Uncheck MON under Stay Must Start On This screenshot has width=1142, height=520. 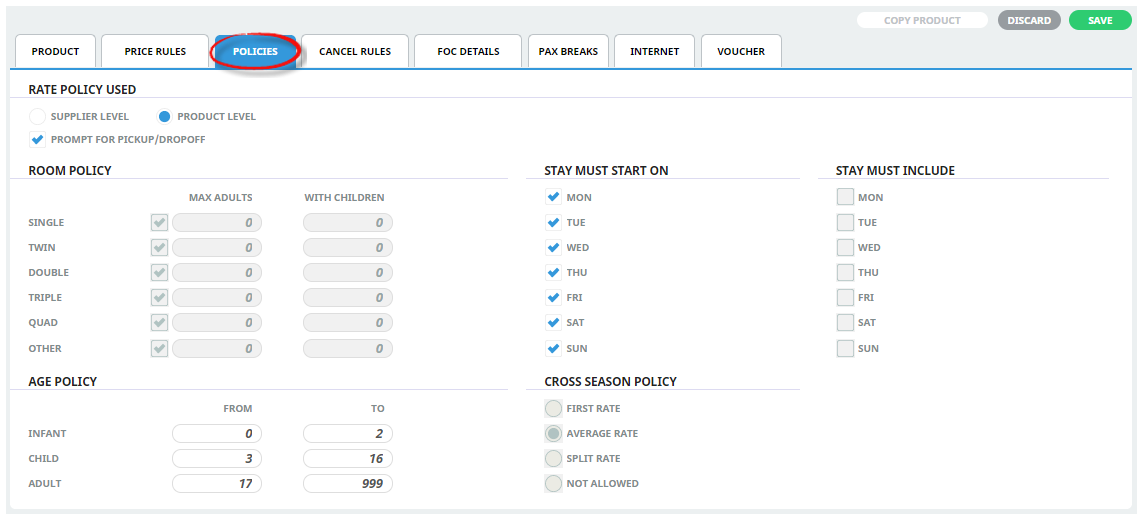coord(553,198)
